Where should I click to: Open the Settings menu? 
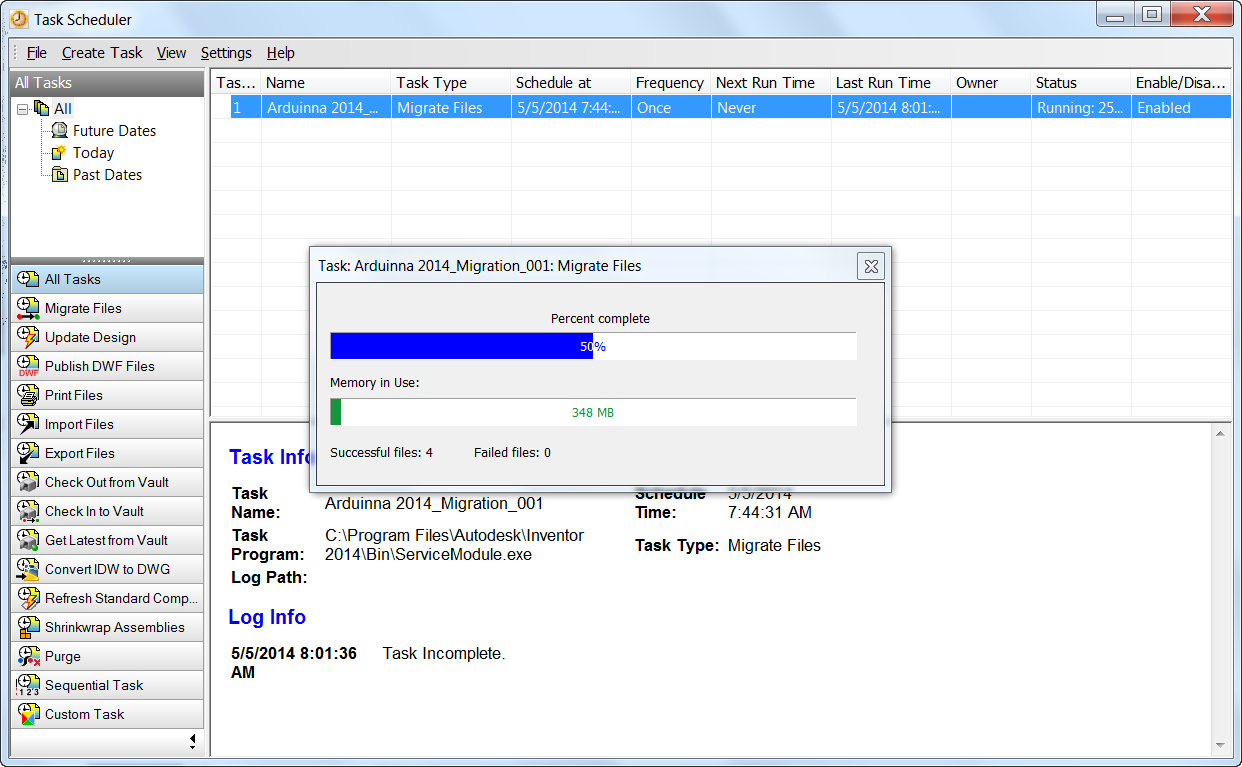(226, 53)
